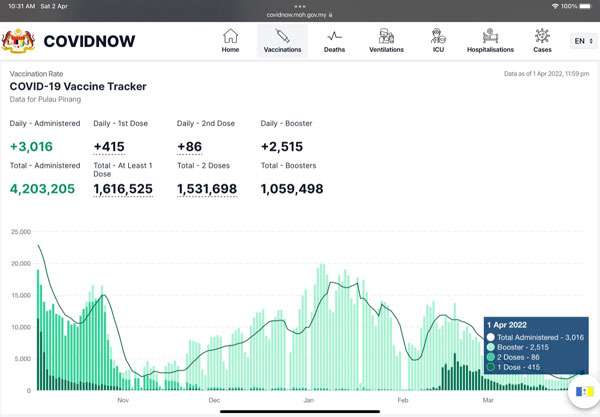Tap the Pulau Pinang flag button
This screenshot has width=600, height=417.
point(584,391)
